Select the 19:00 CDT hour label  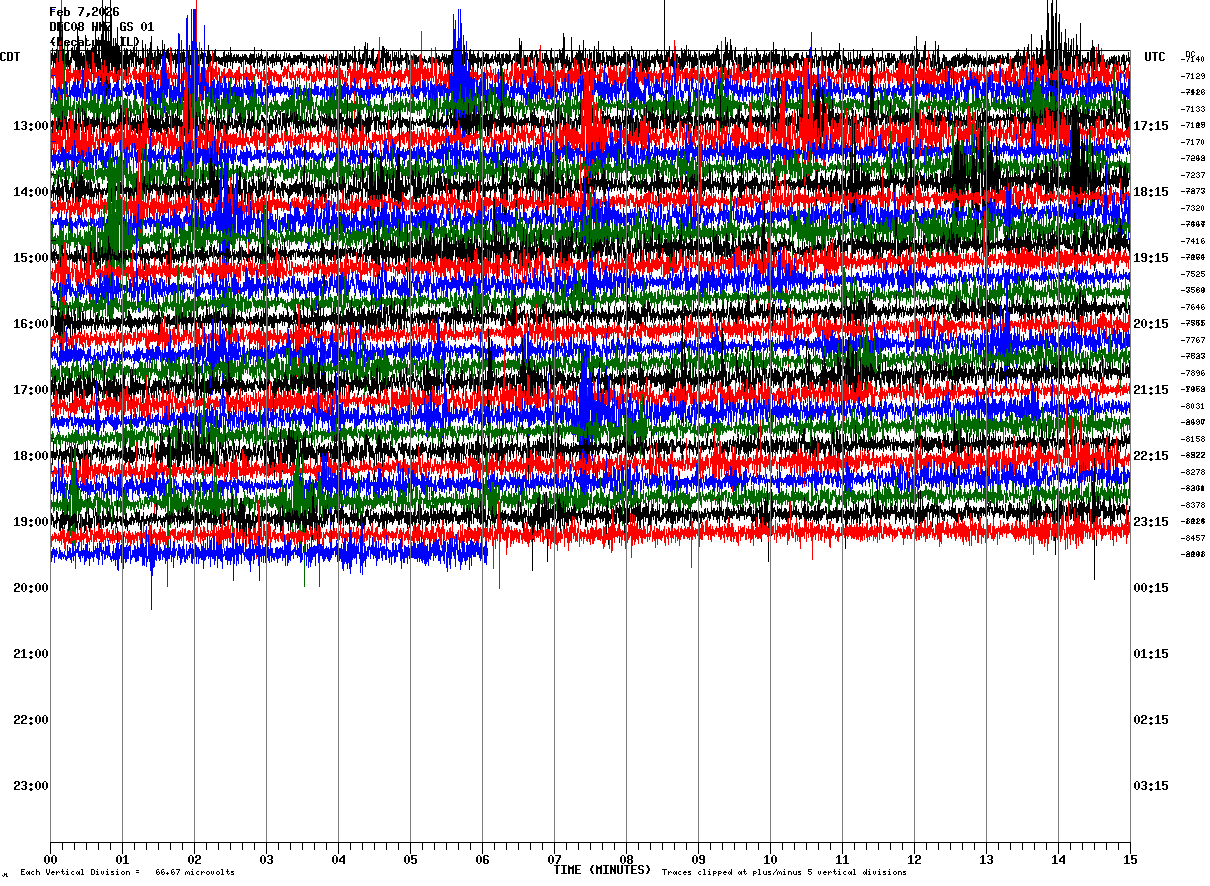point(31,522)
